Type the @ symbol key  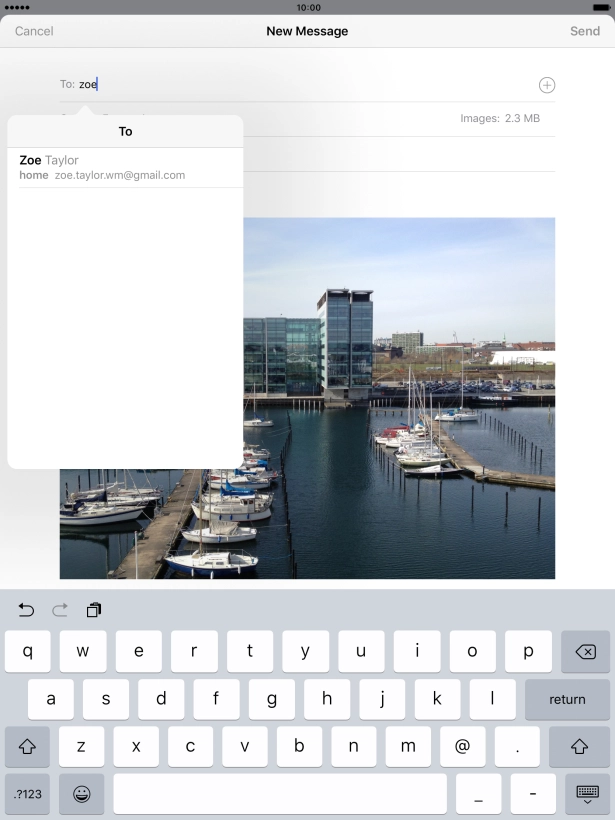tap(462, 746)
